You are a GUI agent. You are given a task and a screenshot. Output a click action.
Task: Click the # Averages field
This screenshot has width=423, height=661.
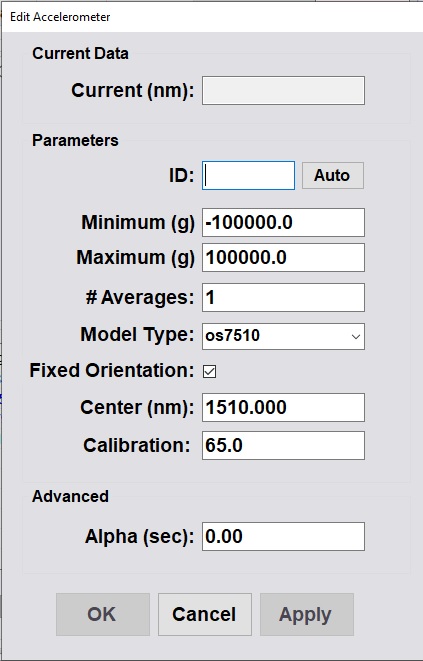click(283, 297)
